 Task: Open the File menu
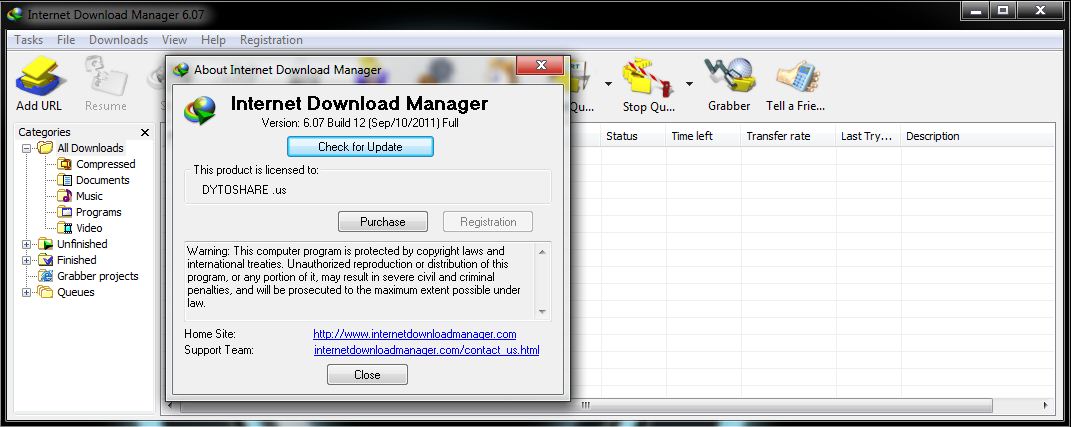[66, 40]
